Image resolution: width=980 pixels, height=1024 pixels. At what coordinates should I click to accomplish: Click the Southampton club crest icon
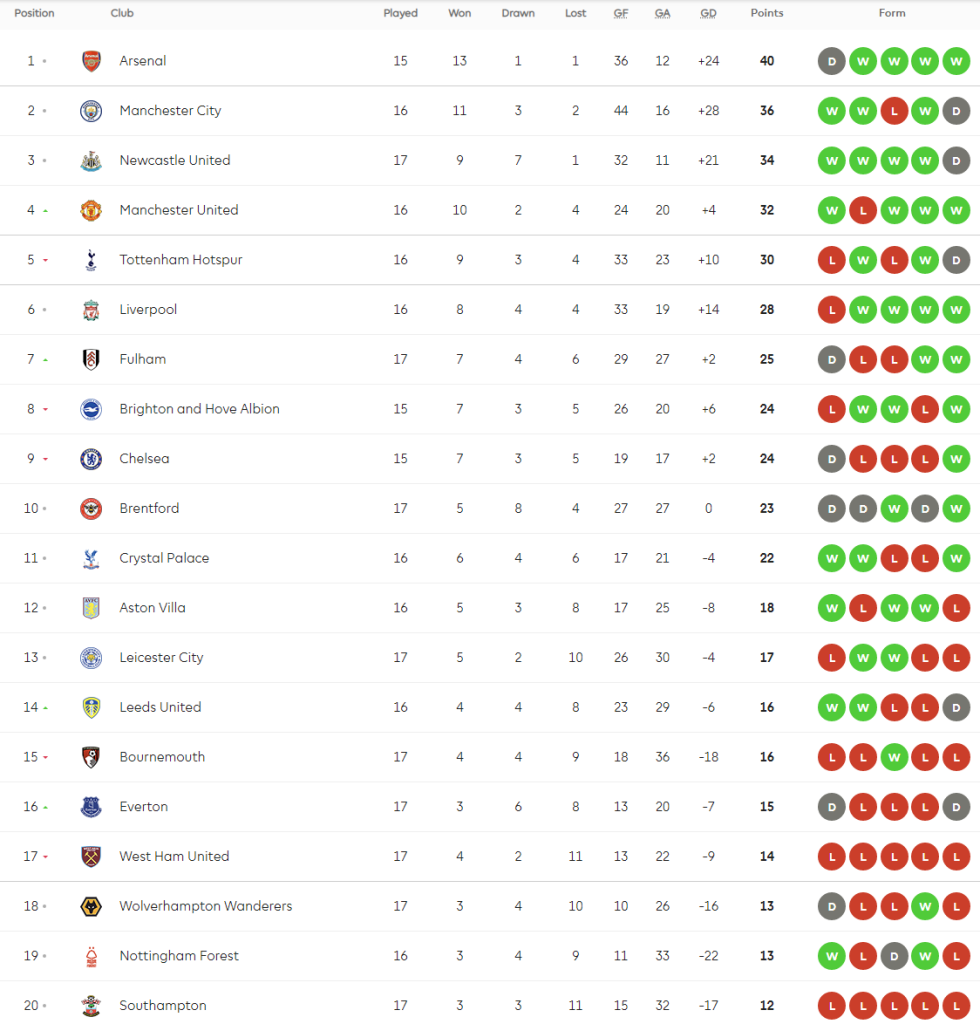coord(91,1006)
